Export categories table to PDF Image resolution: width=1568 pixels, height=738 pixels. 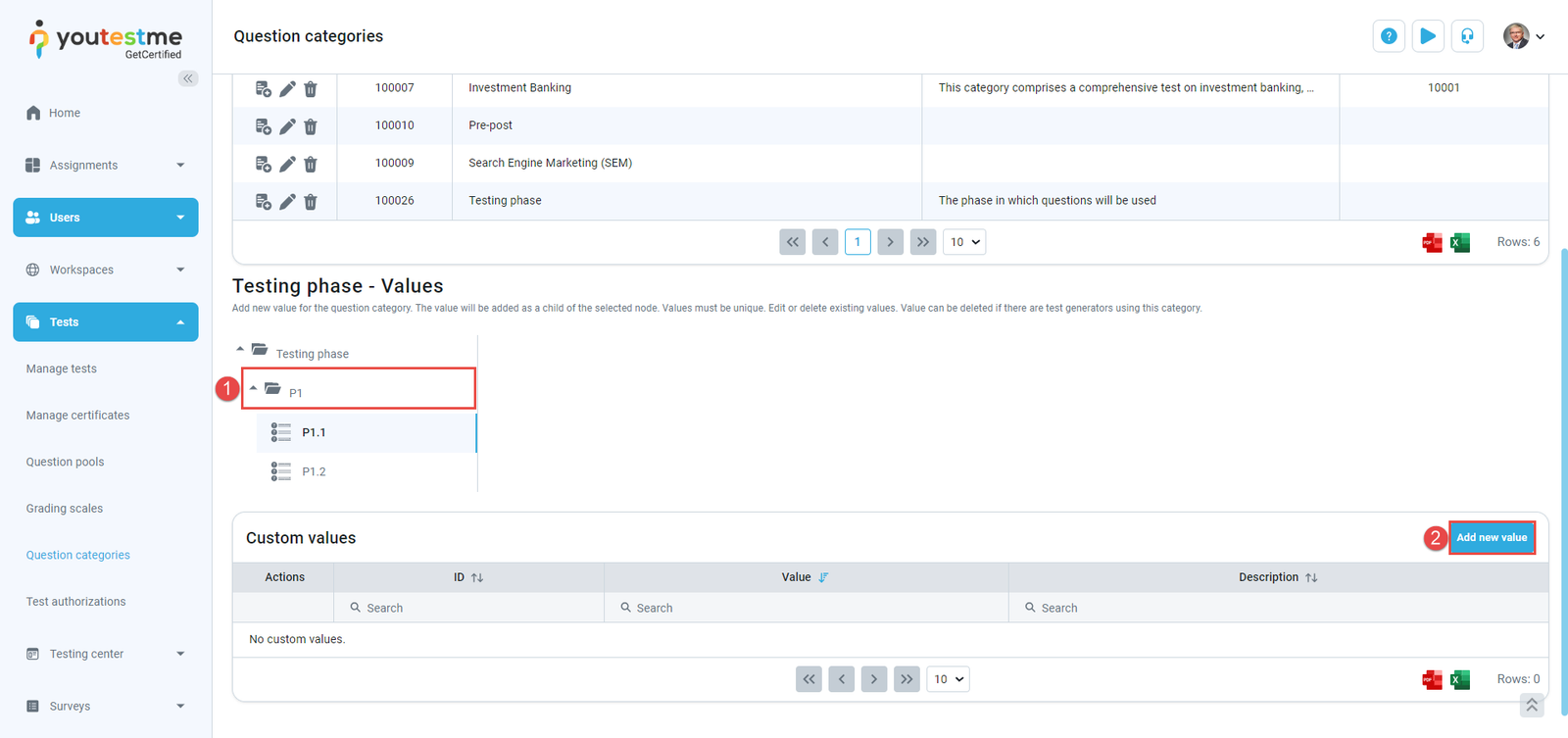point(1432,243)
